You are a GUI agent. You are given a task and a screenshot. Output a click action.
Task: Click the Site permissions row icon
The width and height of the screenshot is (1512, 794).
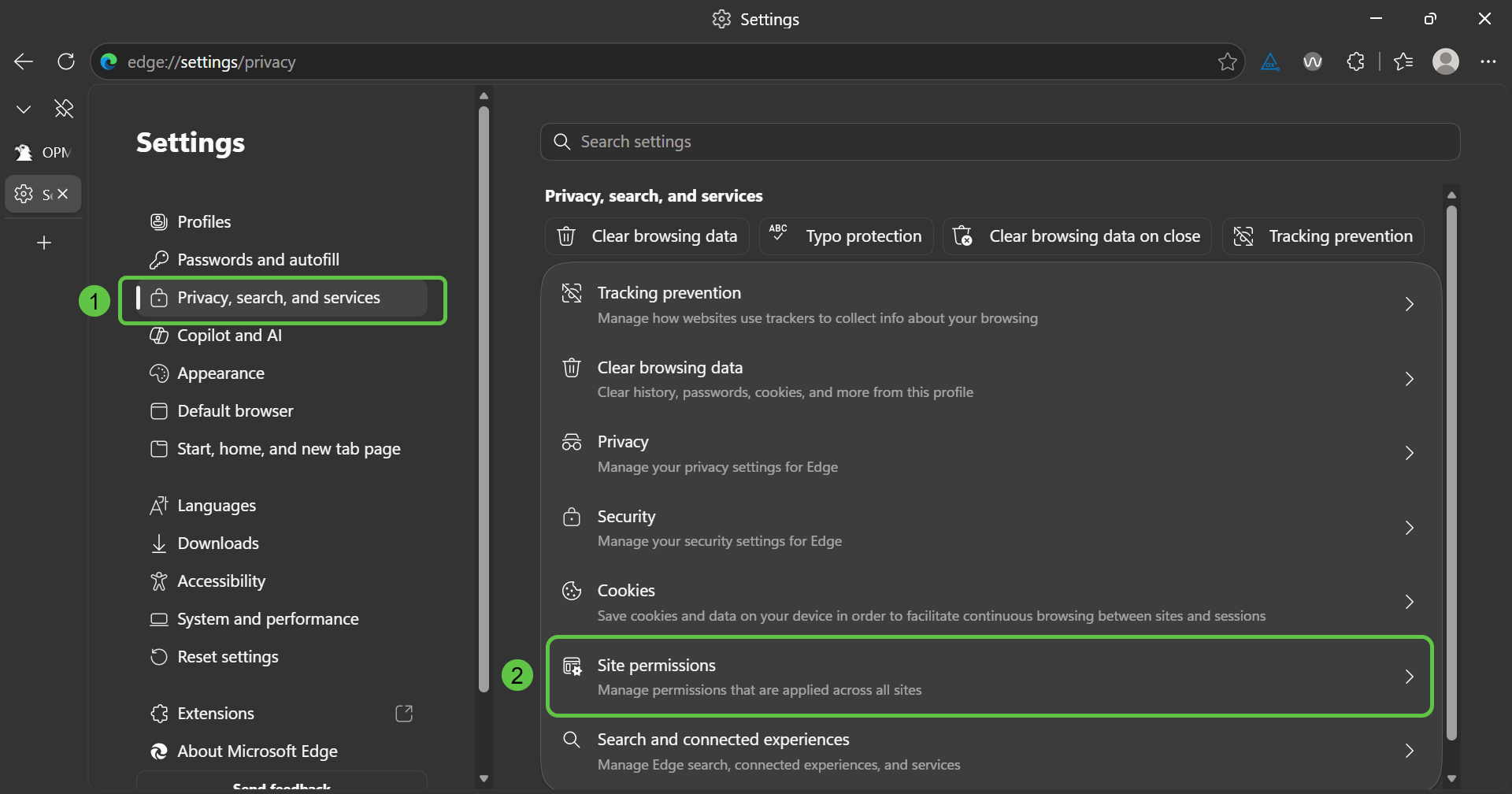573,666
